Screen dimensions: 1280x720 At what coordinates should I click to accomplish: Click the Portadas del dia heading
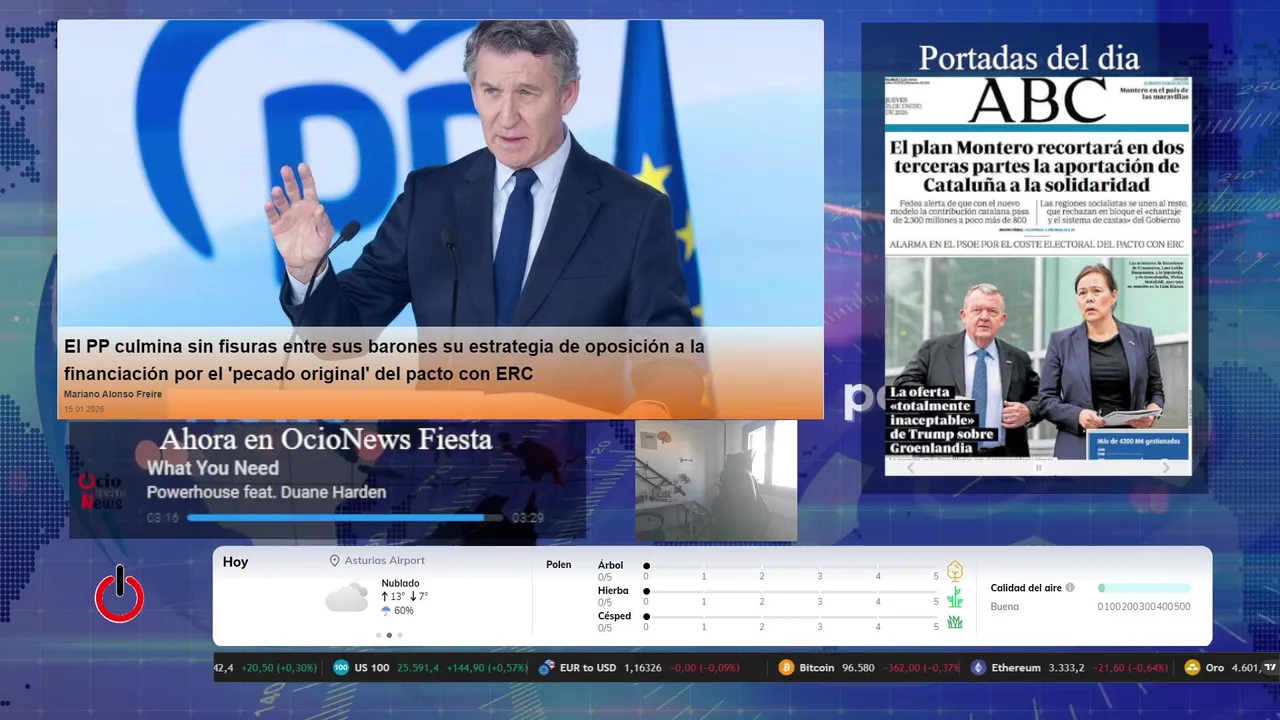pos(1029,56)
